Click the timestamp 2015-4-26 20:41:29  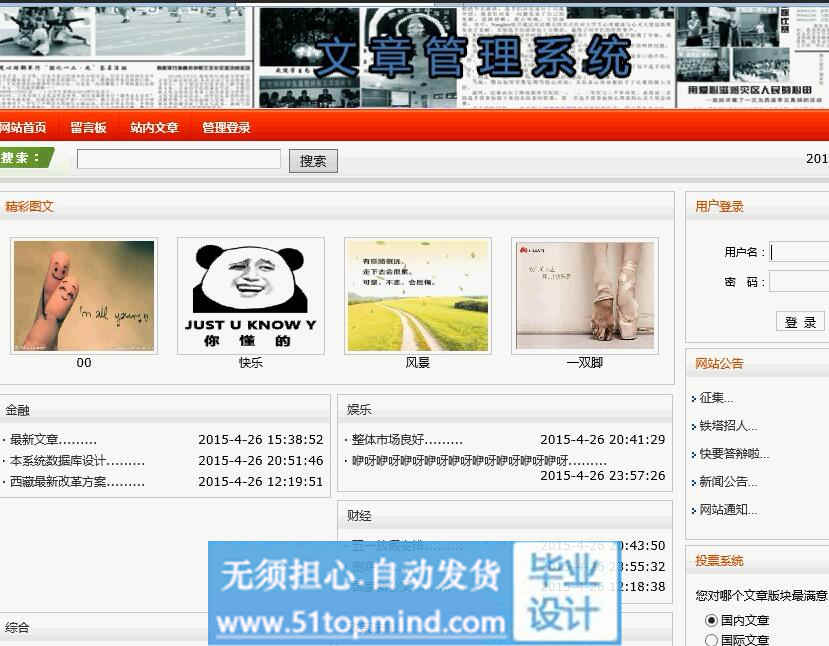pyautogui.click(x=603, y=439)
